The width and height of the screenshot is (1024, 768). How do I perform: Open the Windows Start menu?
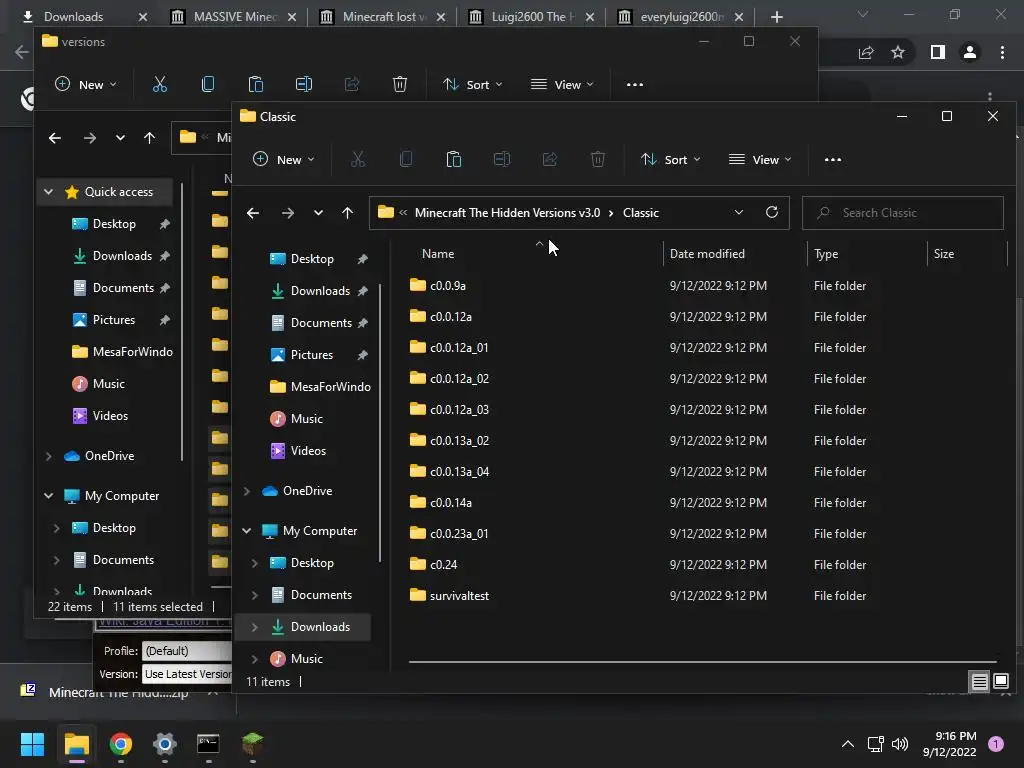click(32, 744)
